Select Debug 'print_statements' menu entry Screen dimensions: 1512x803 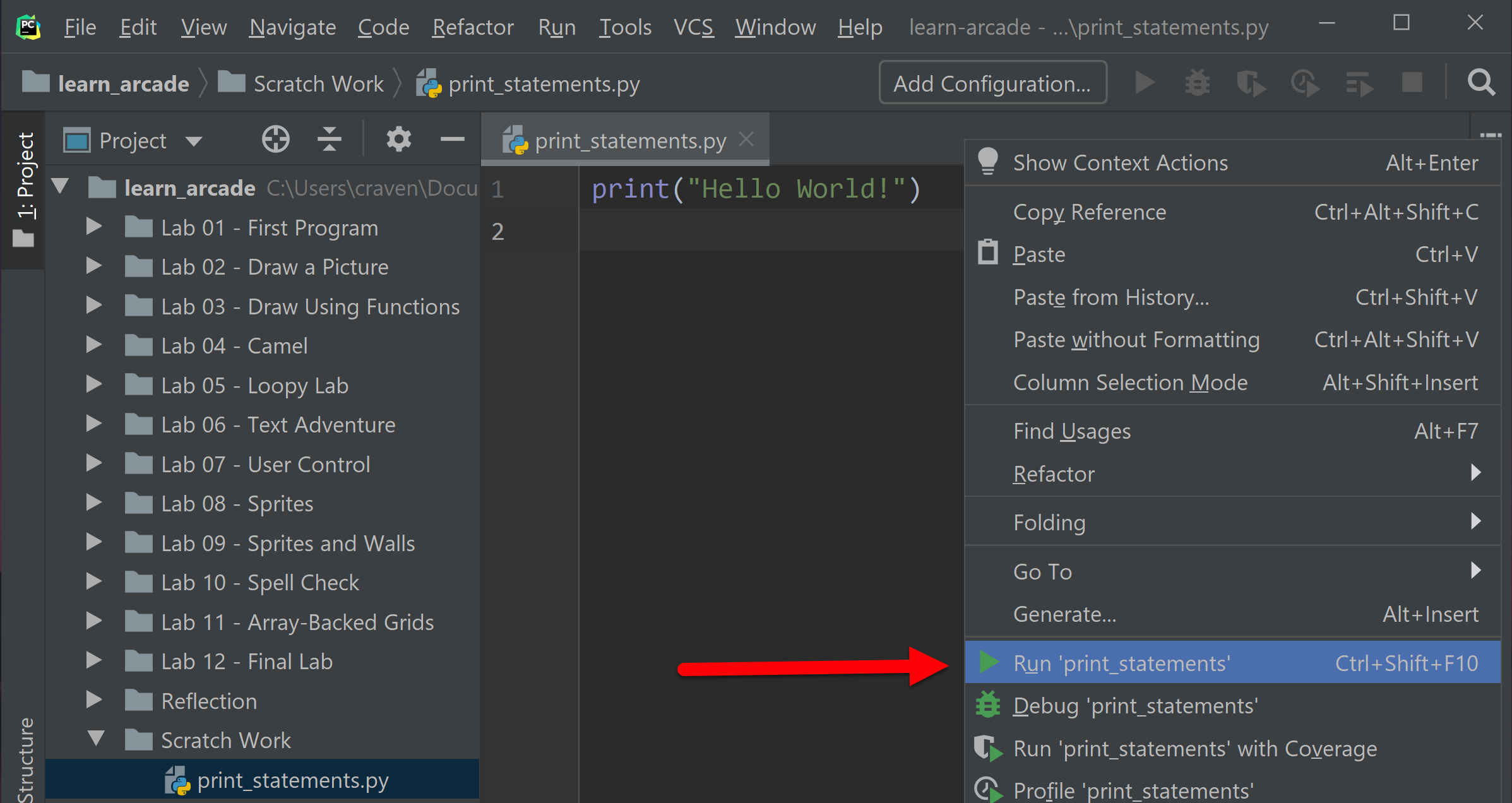point(1232,705)
